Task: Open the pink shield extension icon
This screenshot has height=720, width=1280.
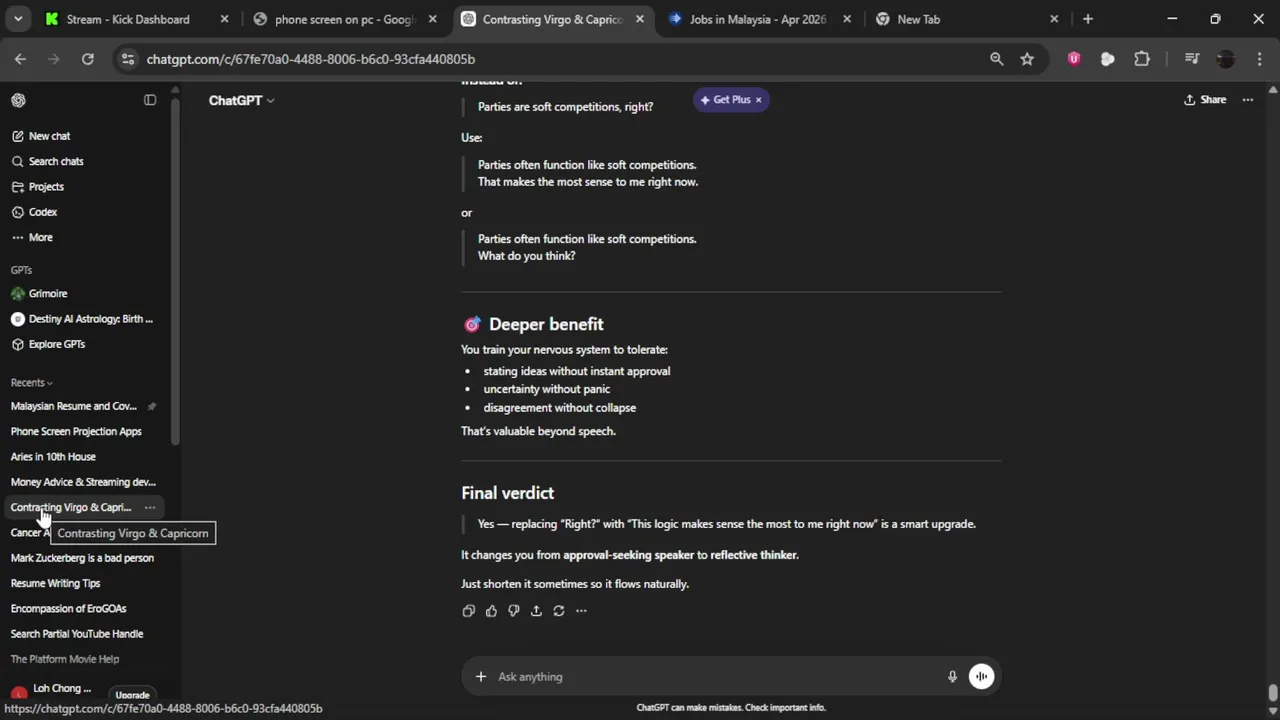Action: pos(1074,59)
